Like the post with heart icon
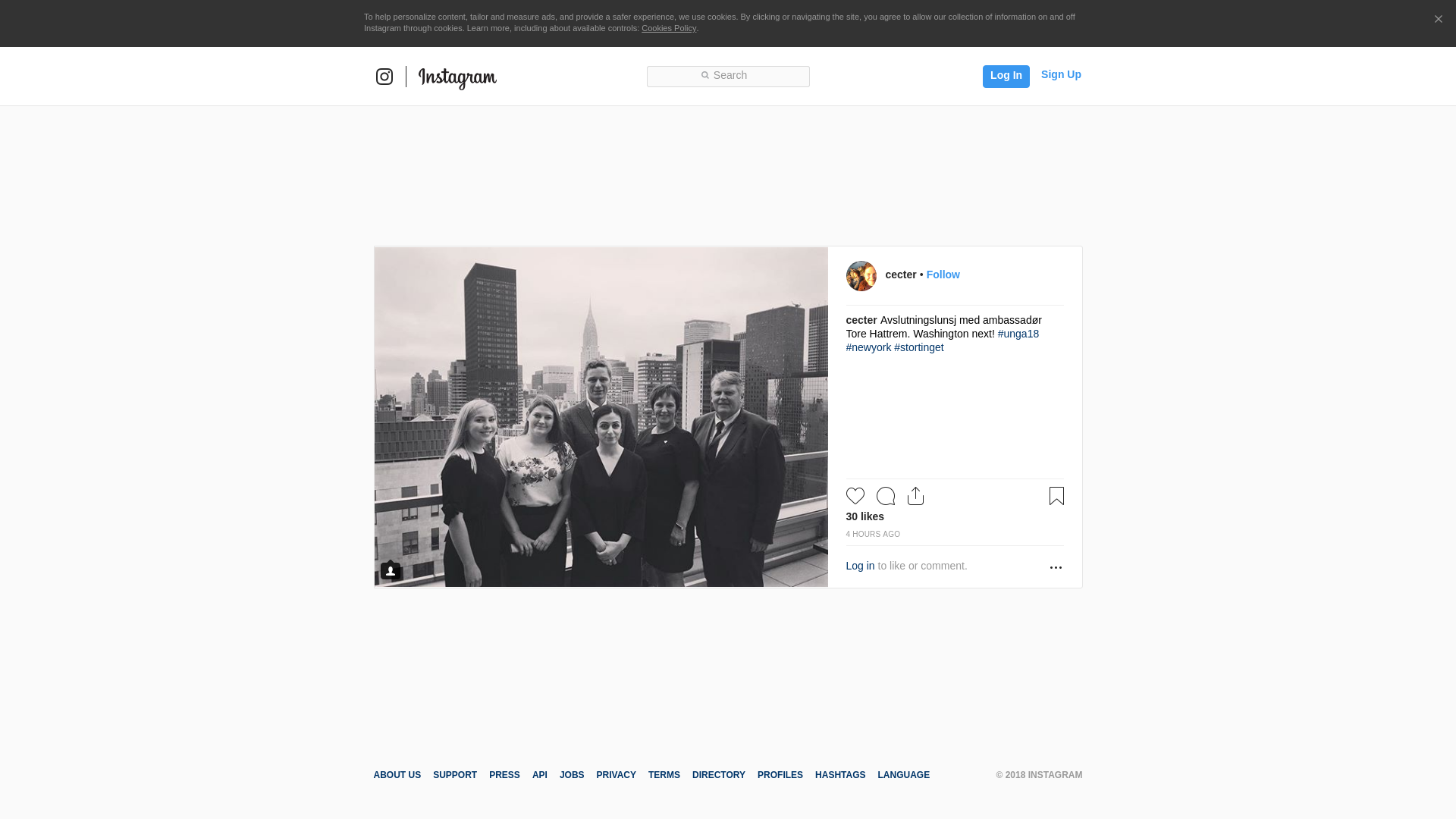1456x819 pixels. click(855, 496)
